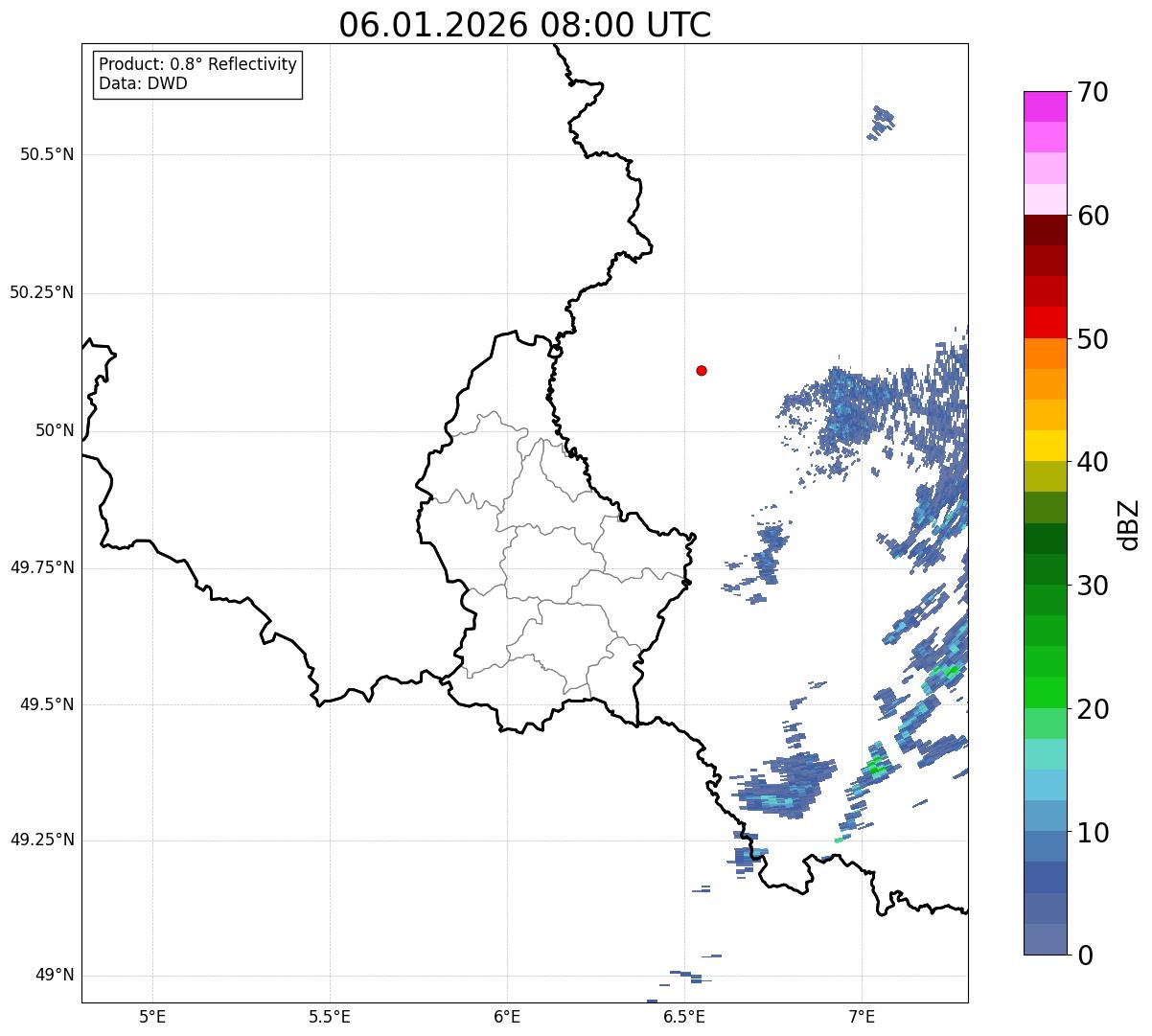This screenshot has height=1036, width=1152.
Task: Click the colorbar tick label "70"
Action: (x=1093, y=92)
